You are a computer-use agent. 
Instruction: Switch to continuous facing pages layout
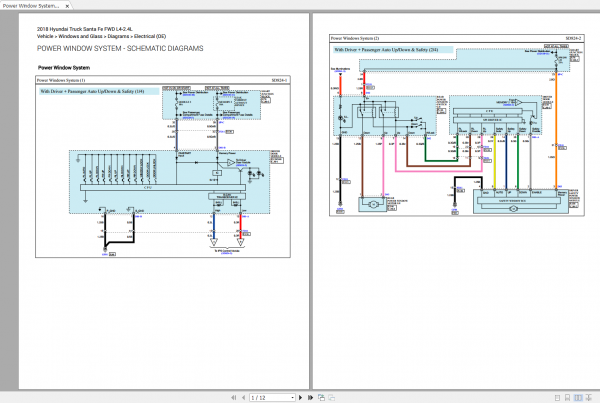pos(589,398)
